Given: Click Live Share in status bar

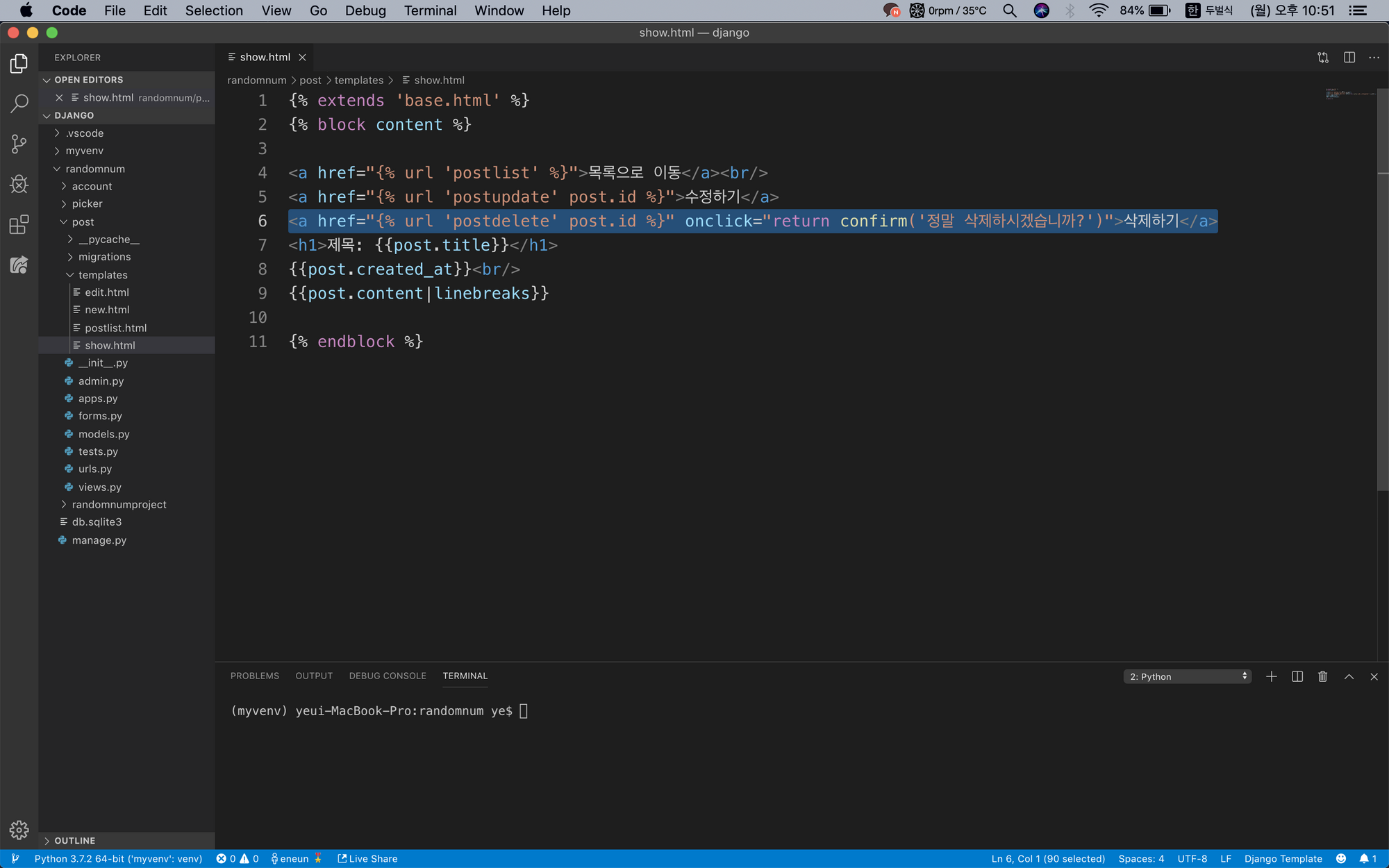Looking at the screenshot, I should (367, 859).
